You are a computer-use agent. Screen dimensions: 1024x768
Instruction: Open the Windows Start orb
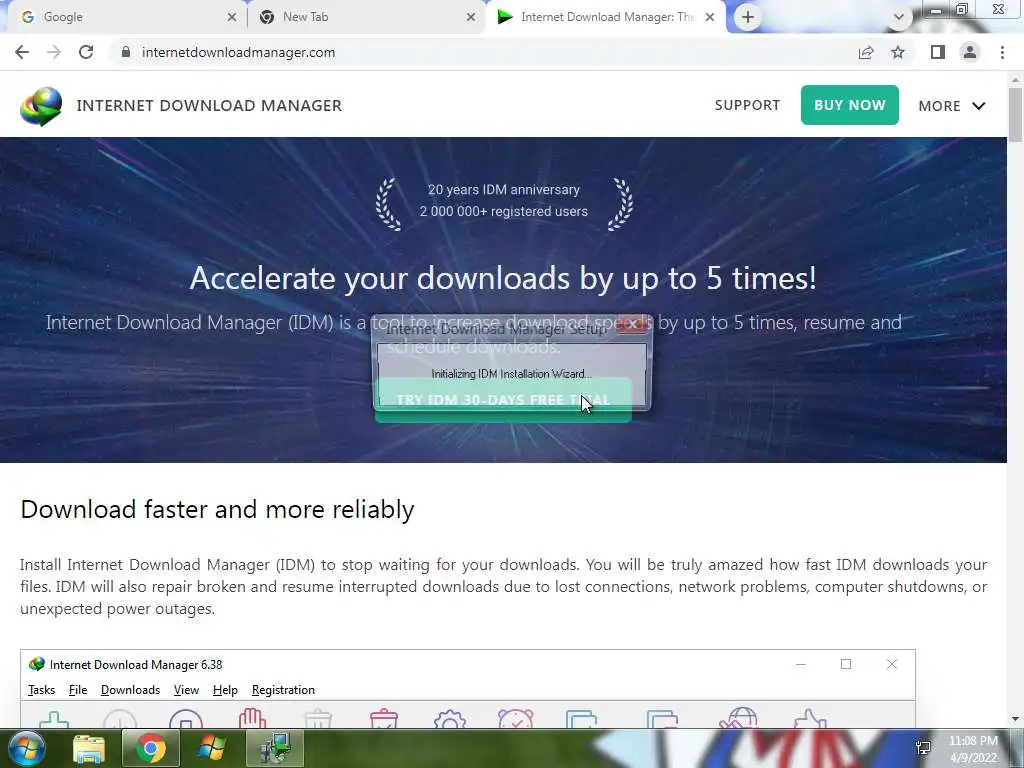click(x=25, y=748)
